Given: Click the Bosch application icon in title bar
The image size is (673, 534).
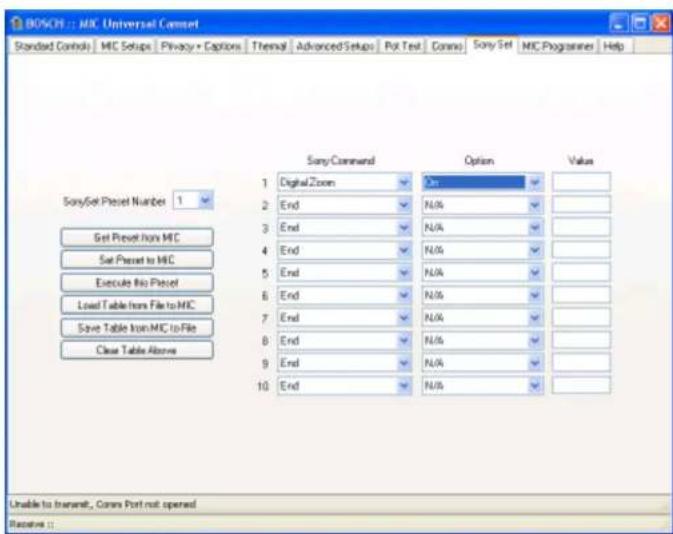Looking at the screenshot, I should click(17, 23).
